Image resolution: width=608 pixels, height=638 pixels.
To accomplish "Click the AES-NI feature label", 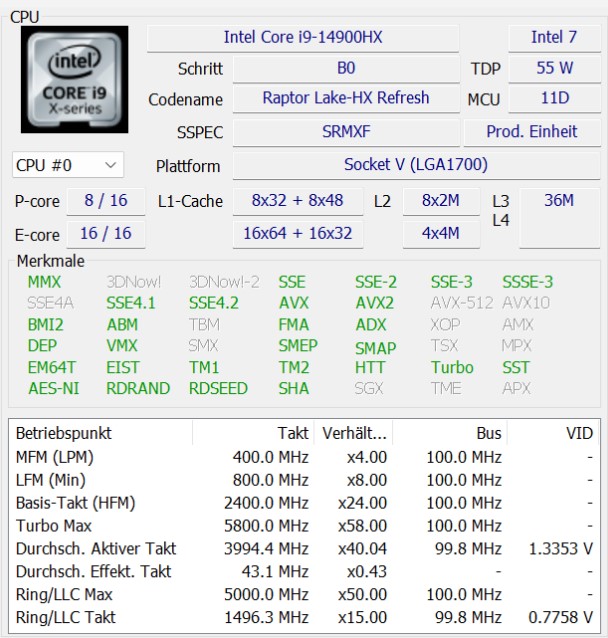I will click(54, 389).
